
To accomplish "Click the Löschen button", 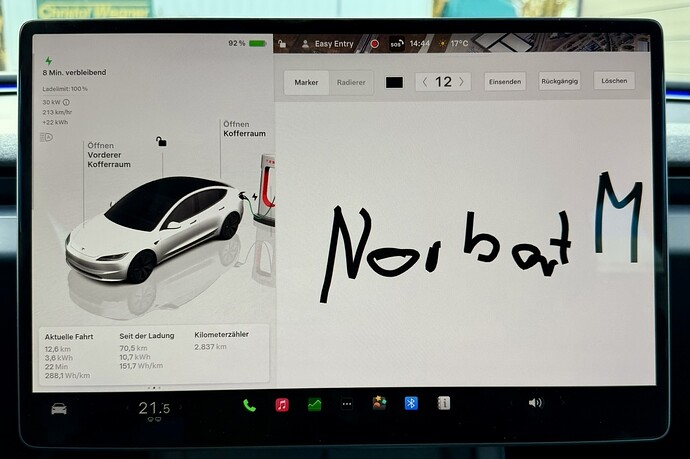I will pos(614,81).
